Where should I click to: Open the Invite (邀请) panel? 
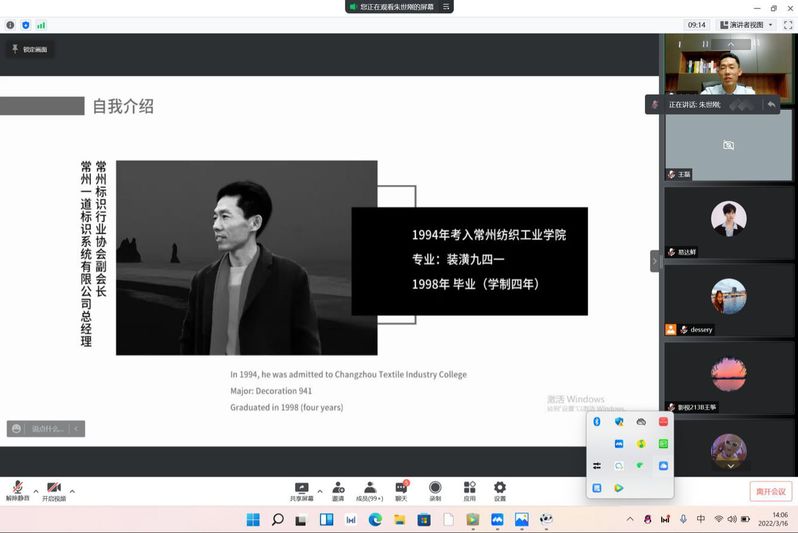coord(338,490)
